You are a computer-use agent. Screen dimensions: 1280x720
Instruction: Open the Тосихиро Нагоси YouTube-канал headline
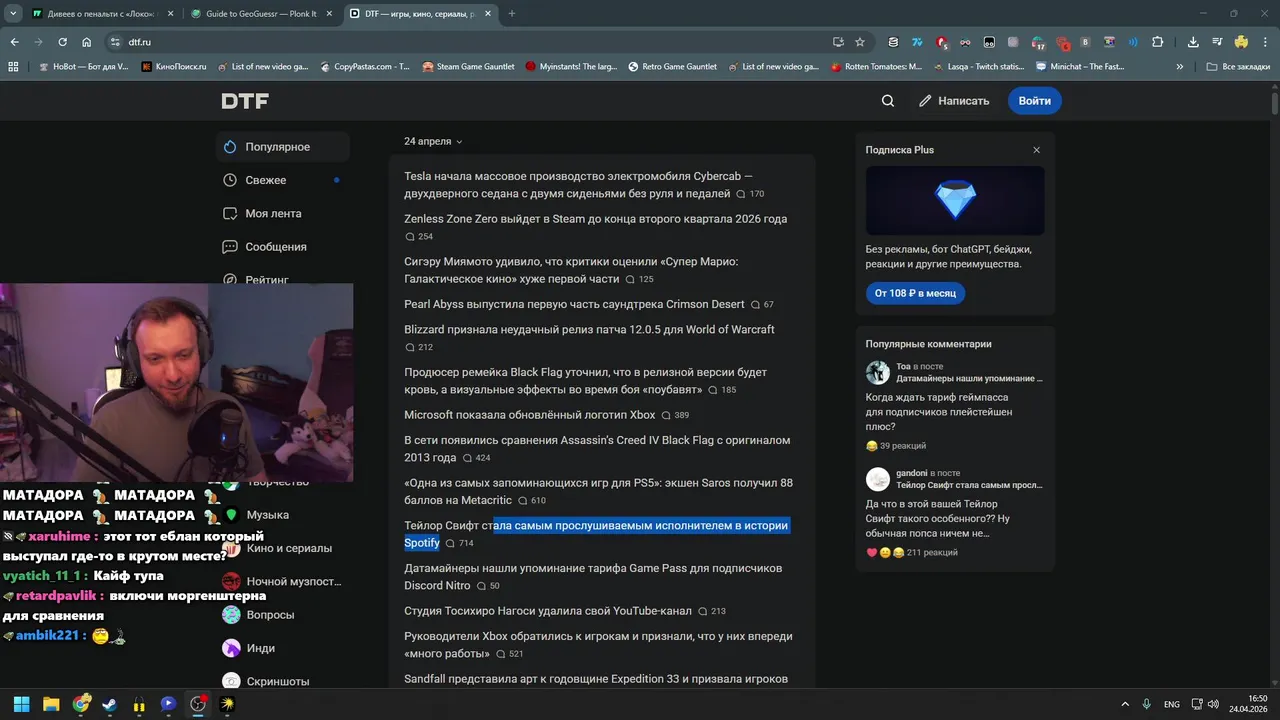click(x=548, y=610)
